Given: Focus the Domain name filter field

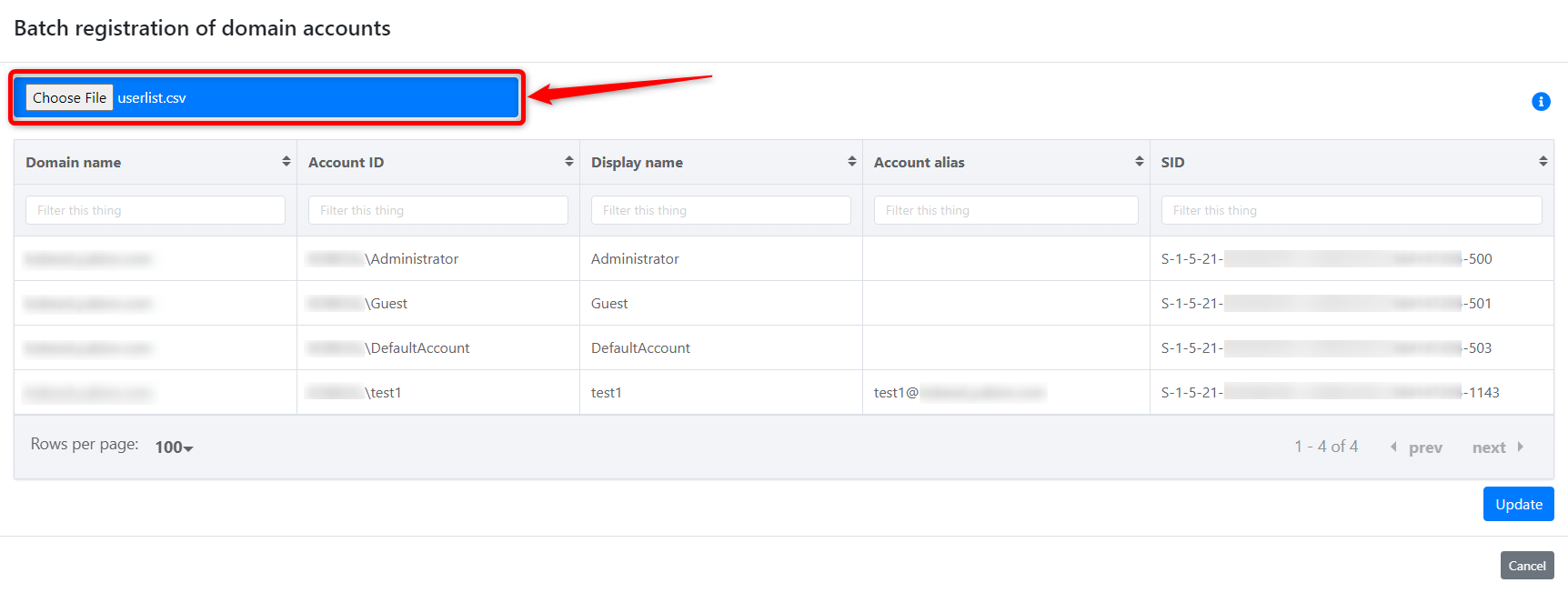Looking at the screenshot, I should point(156,210).
